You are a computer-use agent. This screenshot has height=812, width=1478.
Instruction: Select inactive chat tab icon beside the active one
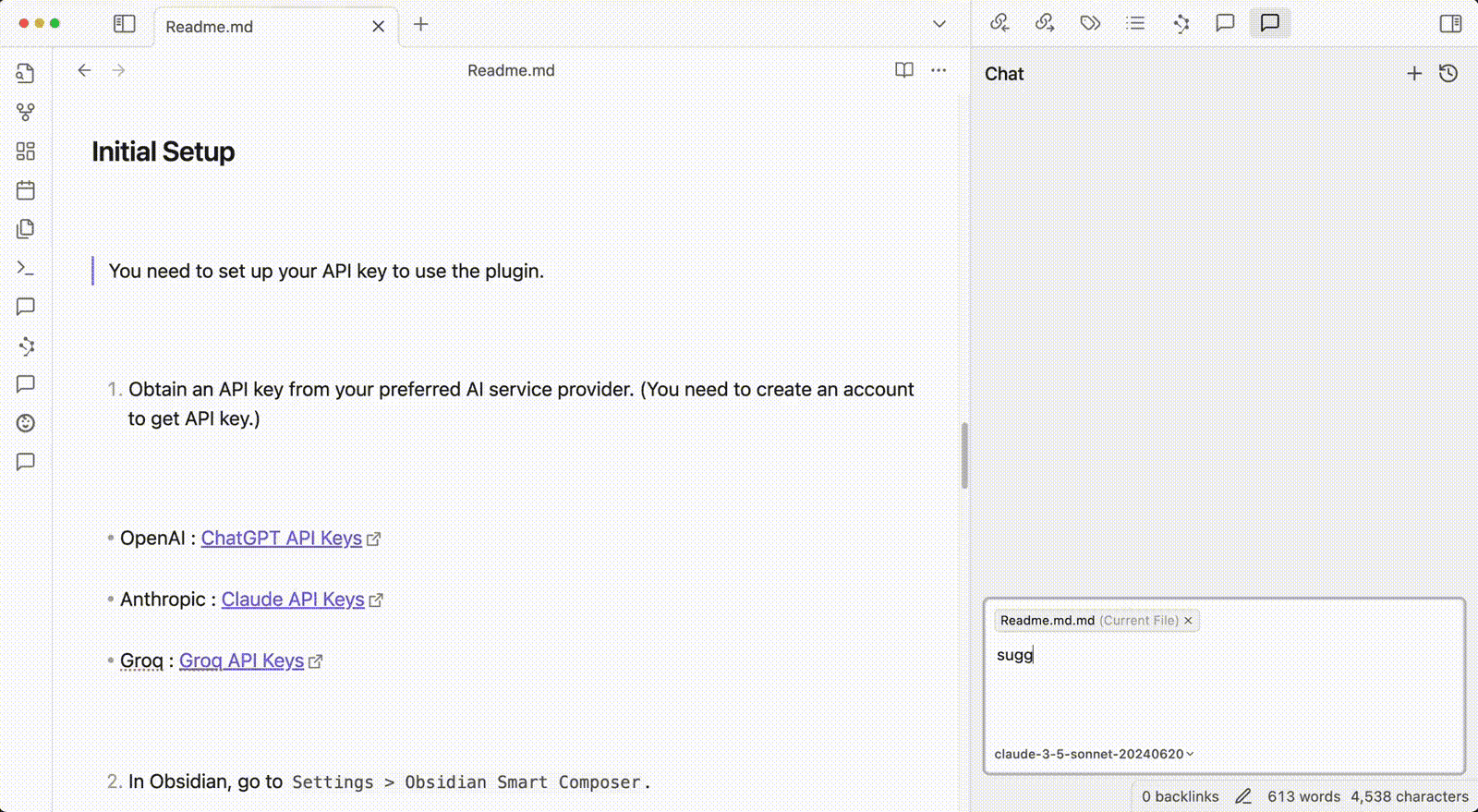(1225, 23)
